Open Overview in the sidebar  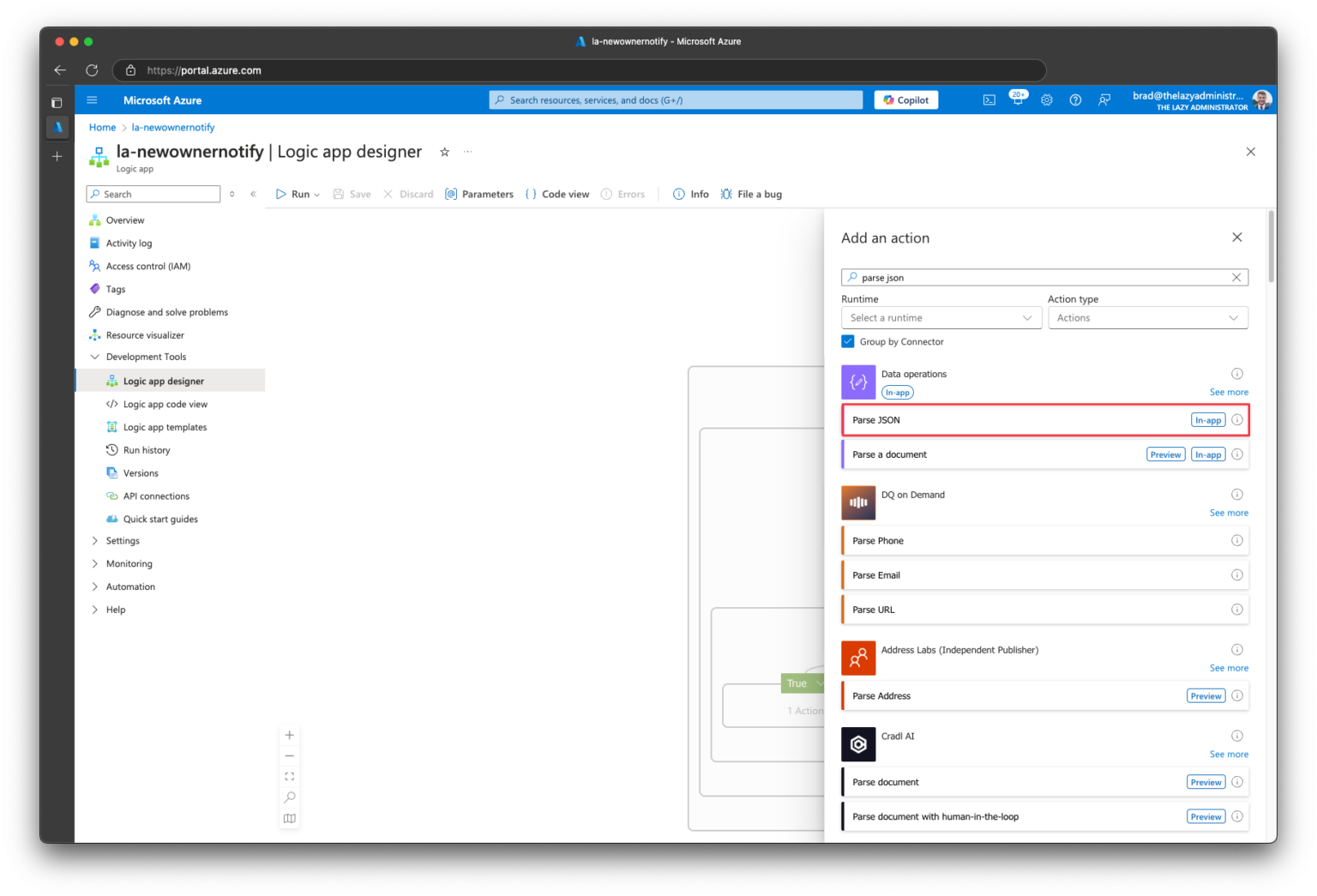point(125,220)
